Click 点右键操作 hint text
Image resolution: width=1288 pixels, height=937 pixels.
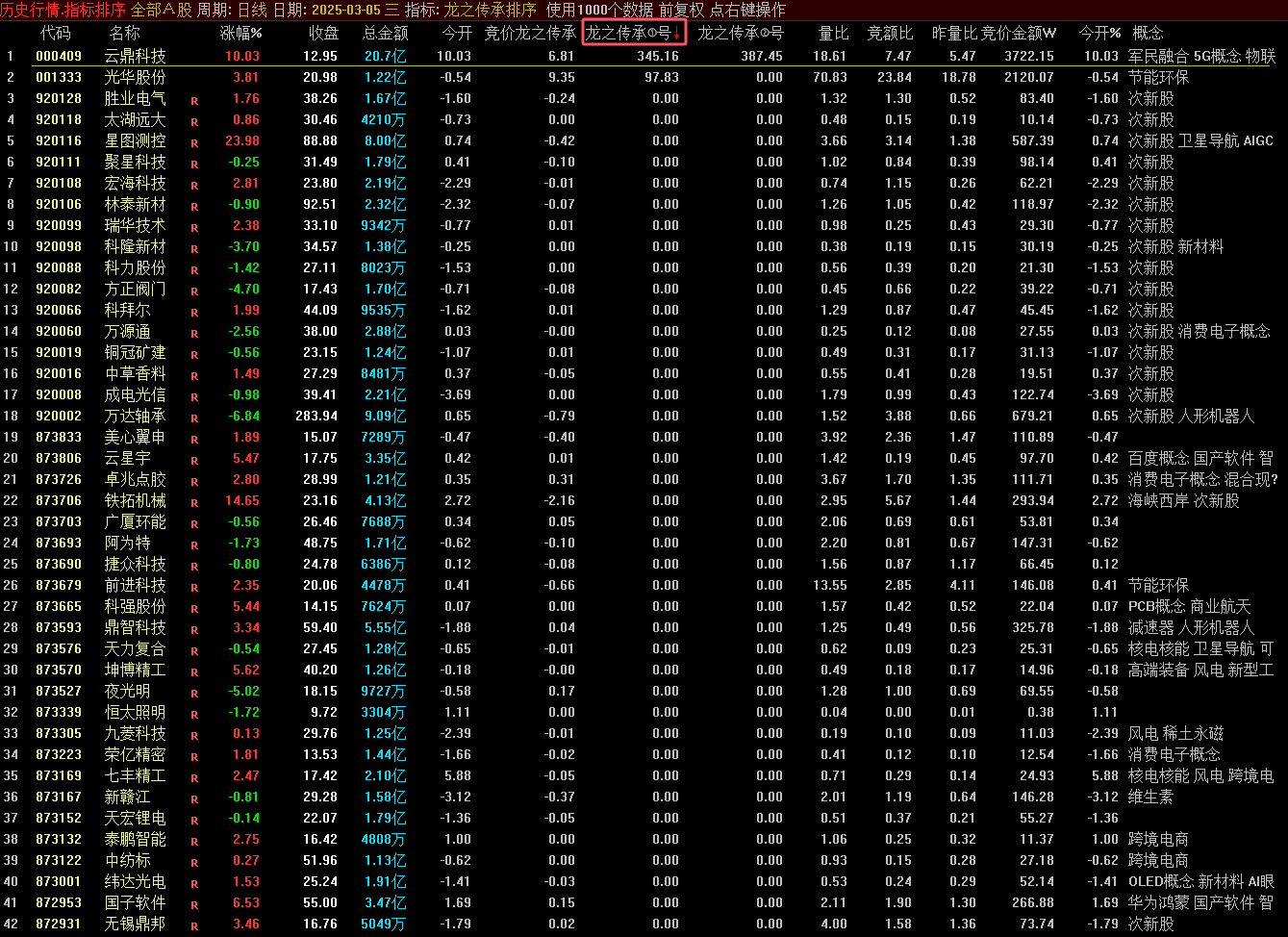(747, 10)
